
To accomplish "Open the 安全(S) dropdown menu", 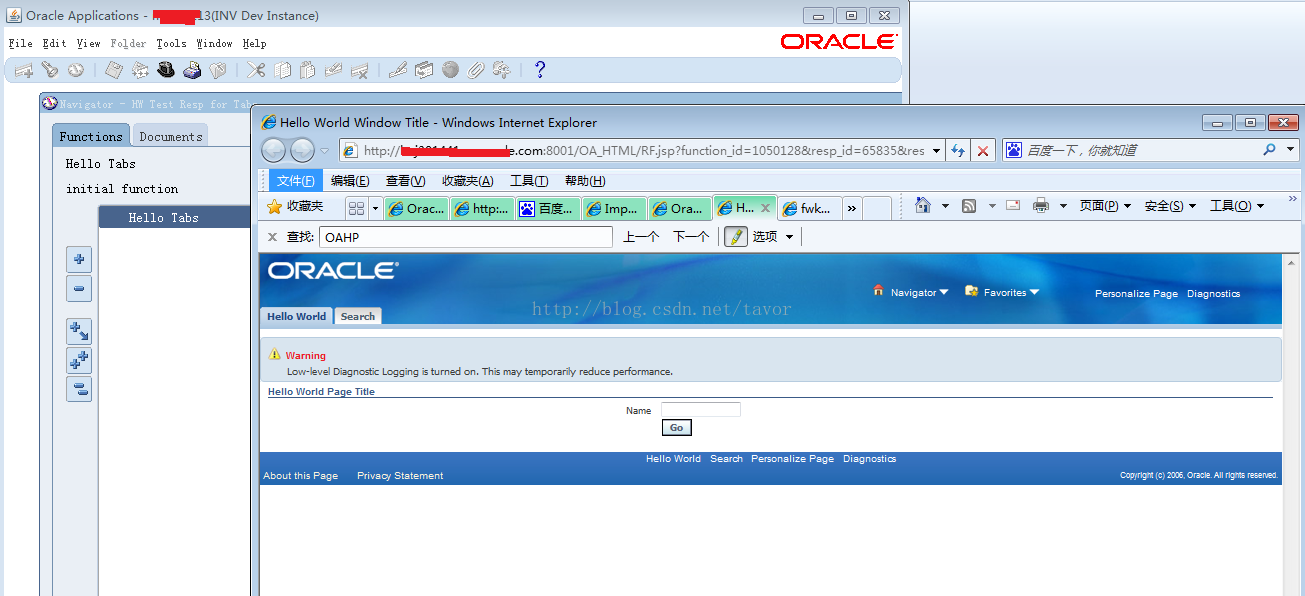I will 1170,206.
